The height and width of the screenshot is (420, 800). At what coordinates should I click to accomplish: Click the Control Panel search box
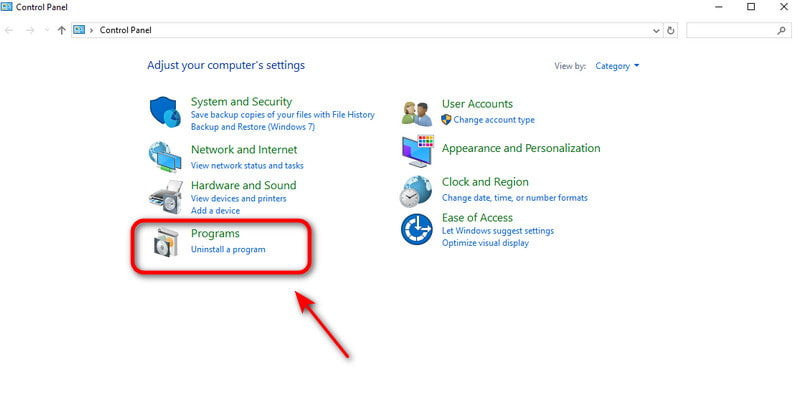coord(738,30)
